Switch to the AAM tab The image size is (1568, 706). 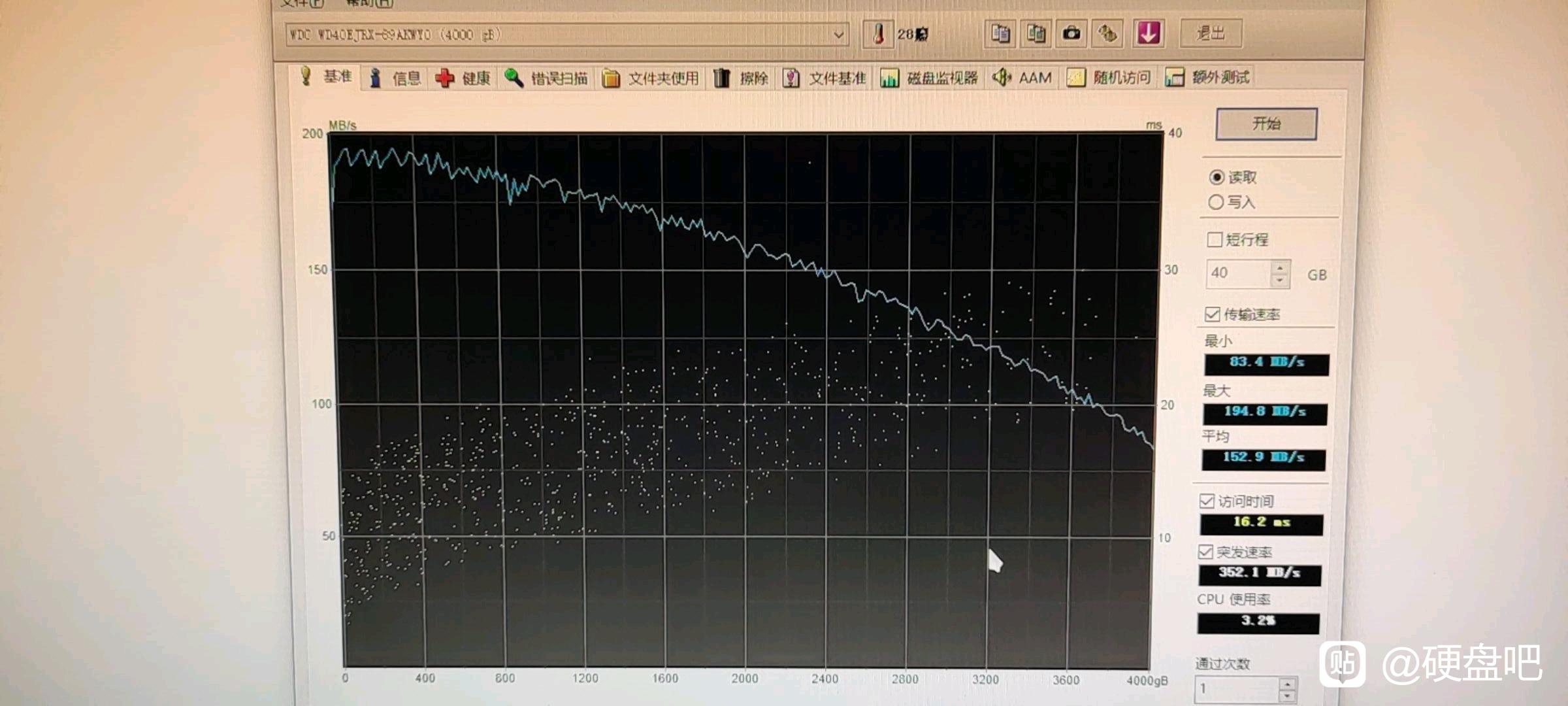pyautogui.click(x=1023, y=78)
